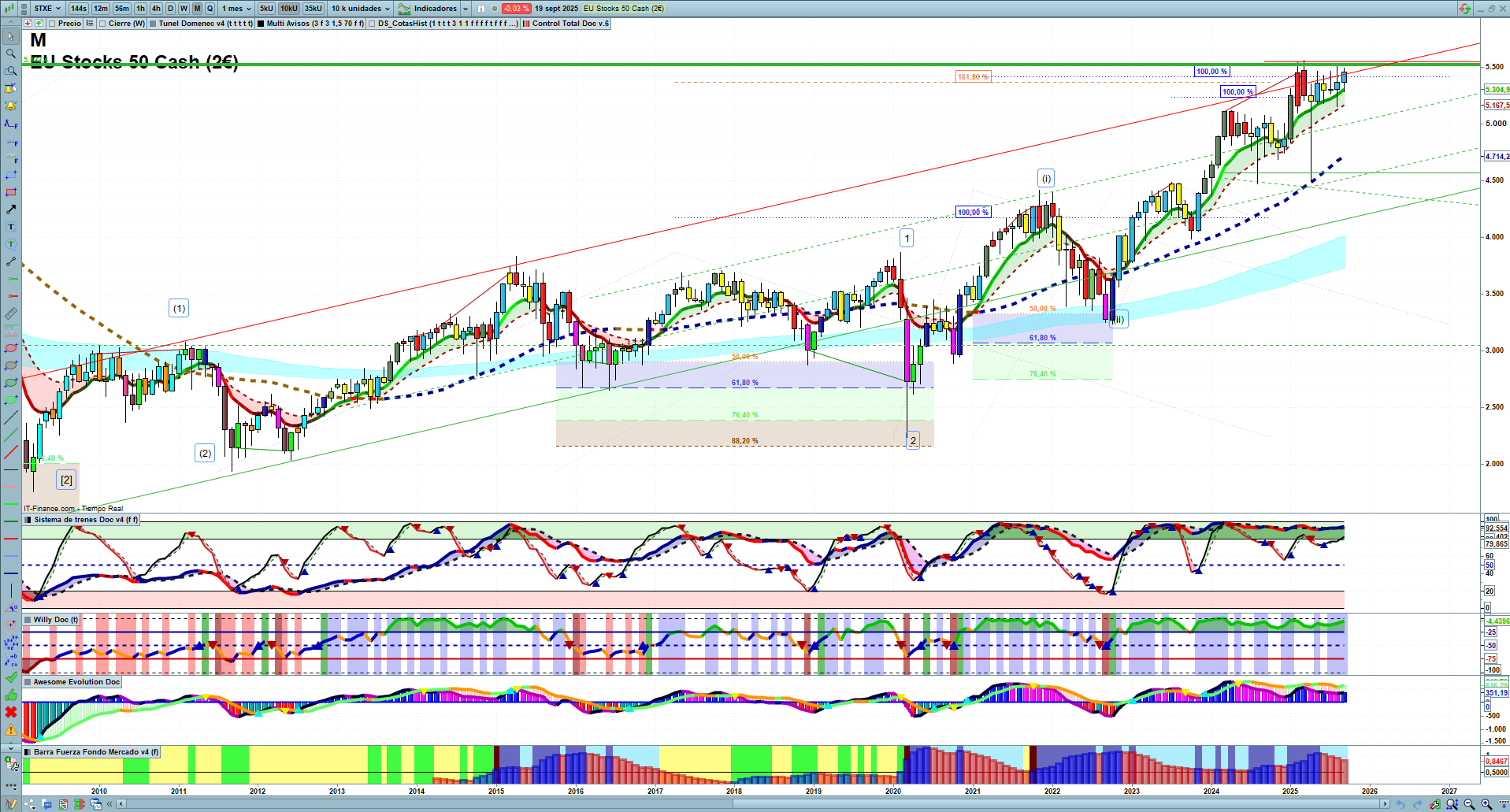Open the '1 mes' range dropdown

click(x=236, y=9)
